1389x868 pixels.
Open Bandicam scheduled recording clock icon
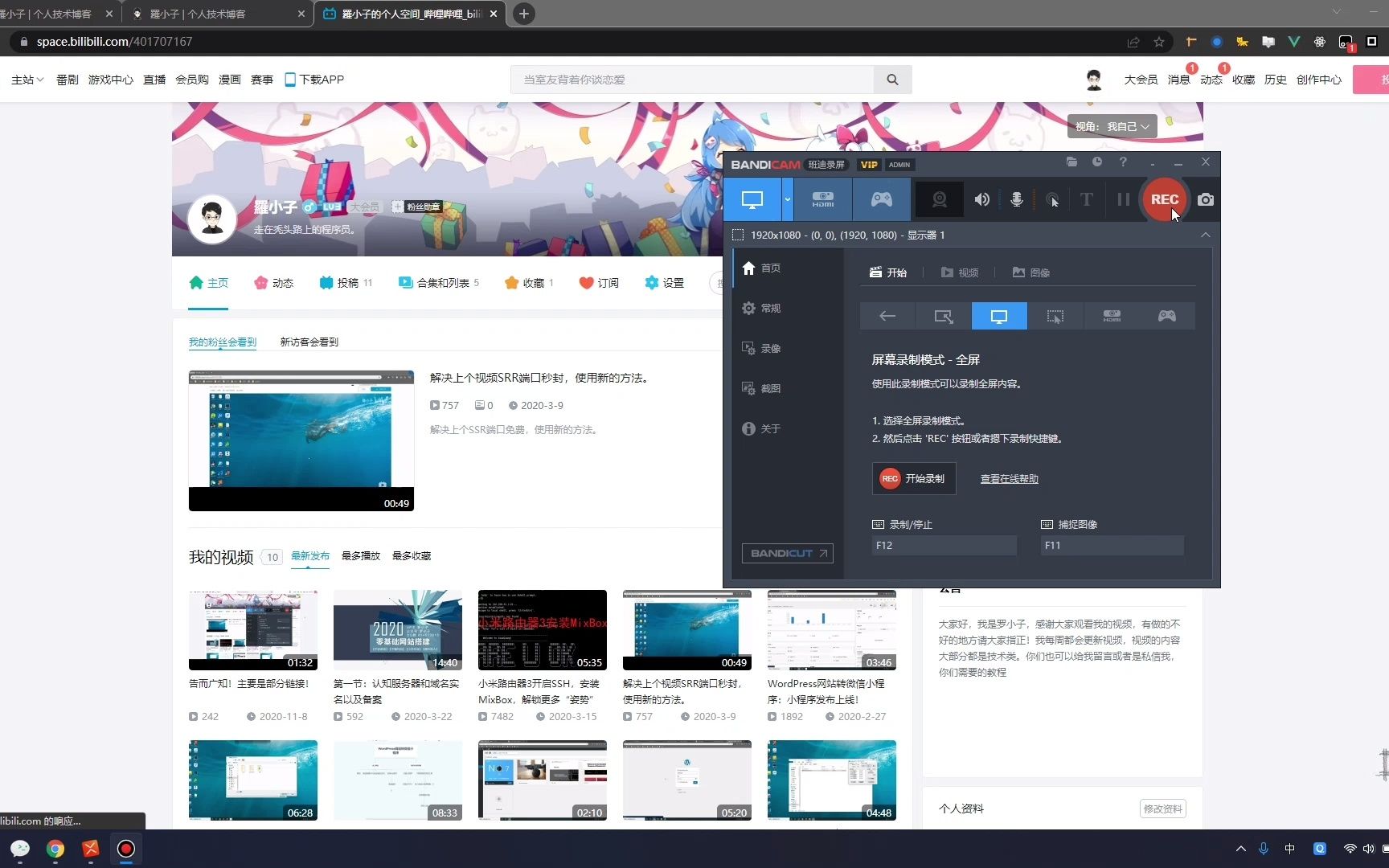point(1097,162)
